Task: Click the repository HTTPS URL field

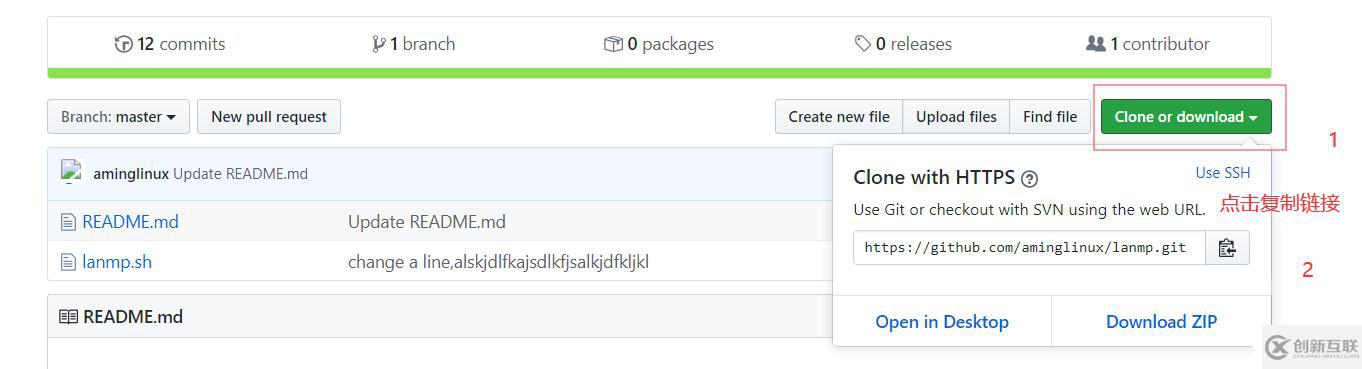Action: pos(1029,248)
